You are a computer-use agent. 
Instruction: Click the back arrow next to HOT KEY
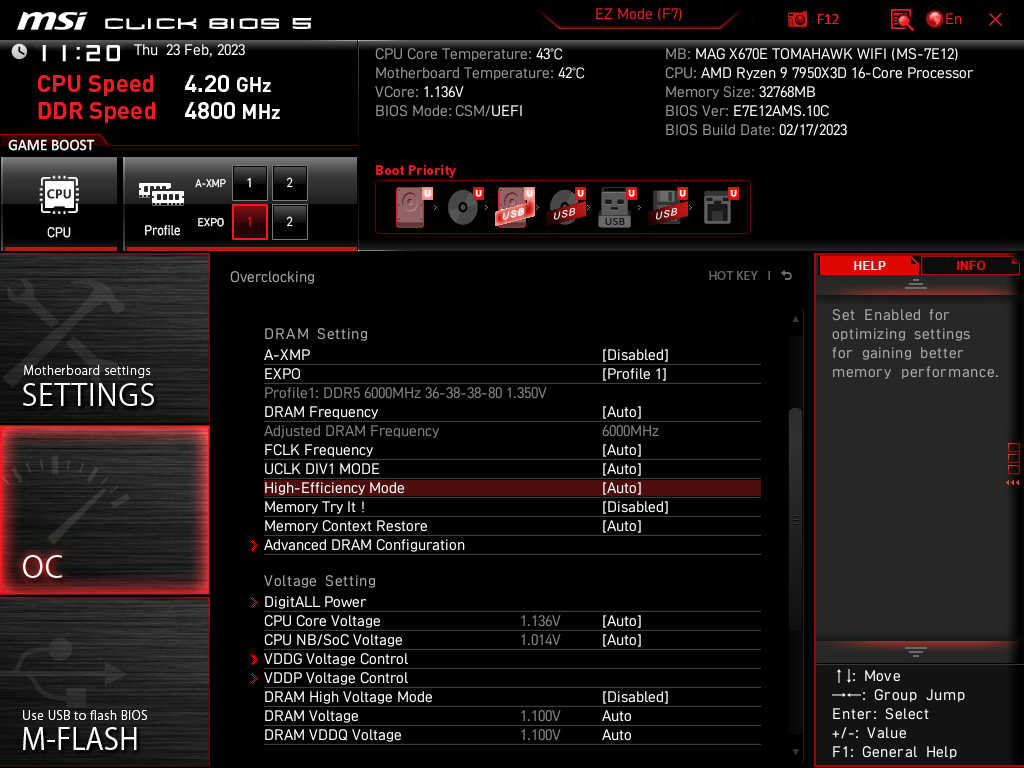point(787,276)
